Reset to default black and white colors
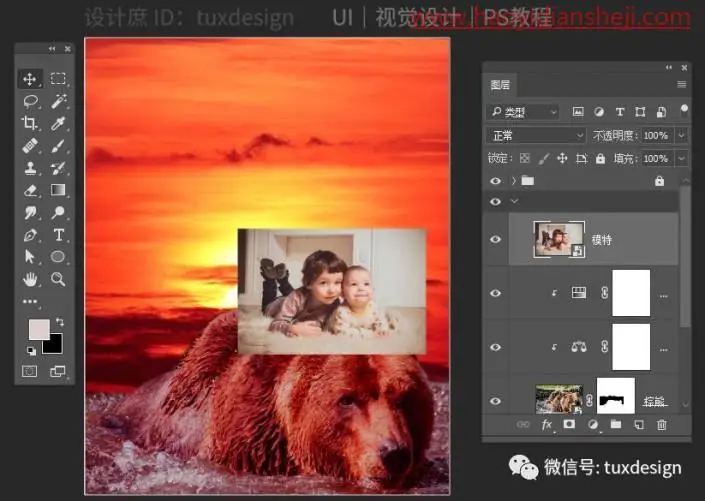The height and width of the screenshot is (501, 705). tap(31, 351)
